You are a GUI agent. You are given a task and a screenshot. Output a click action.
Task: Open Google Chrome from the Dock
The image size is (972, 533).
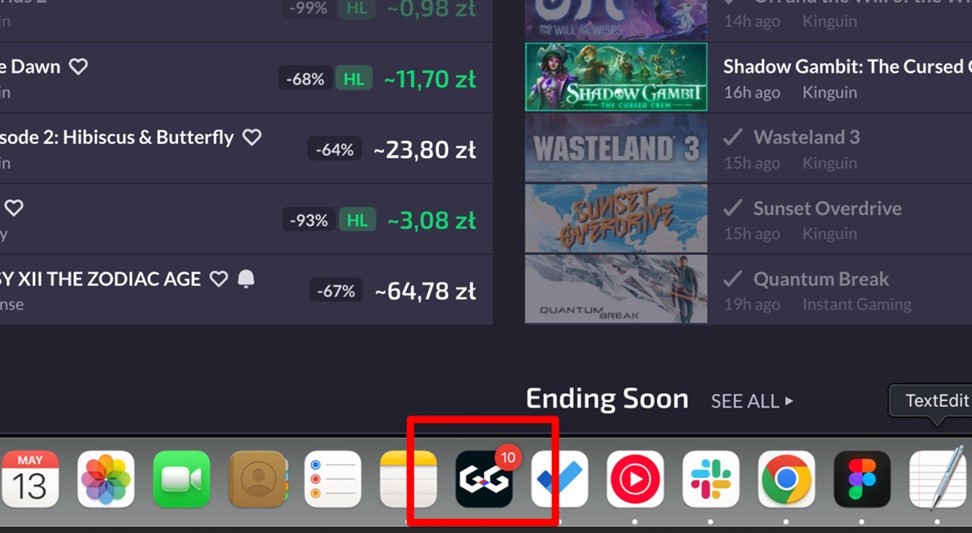point(787,479)
